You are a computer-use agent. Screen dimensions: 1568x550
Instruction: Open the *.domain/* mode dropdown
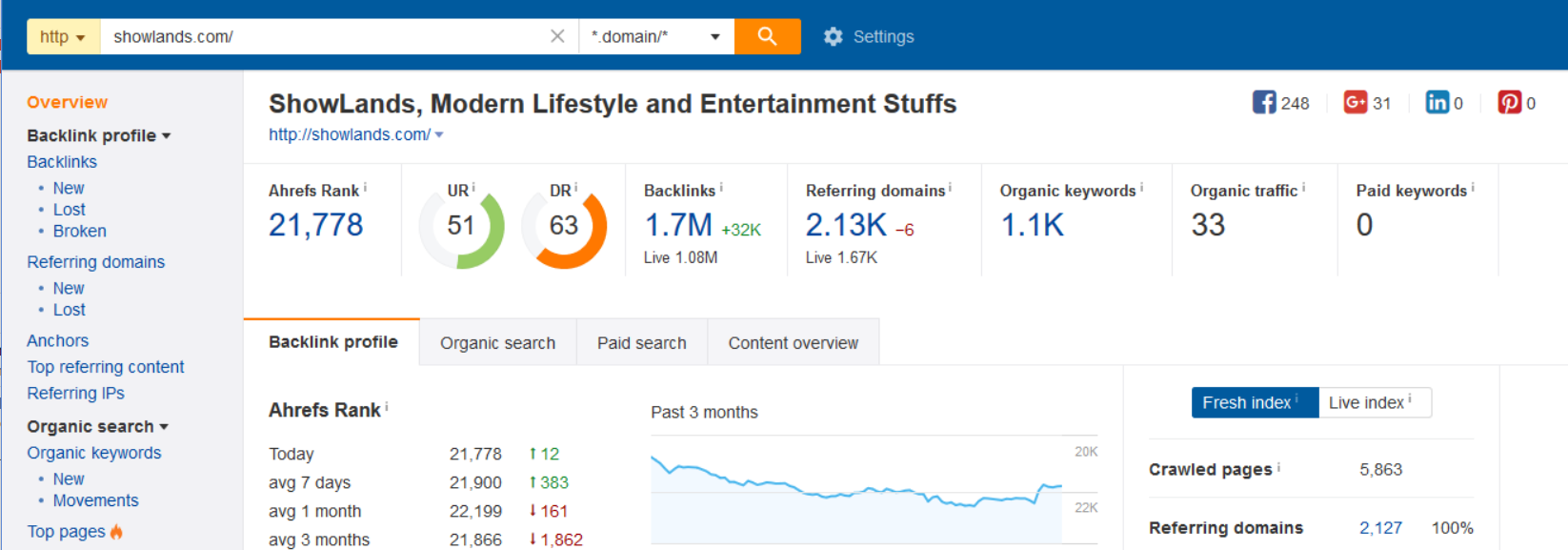tap(656, 36)
